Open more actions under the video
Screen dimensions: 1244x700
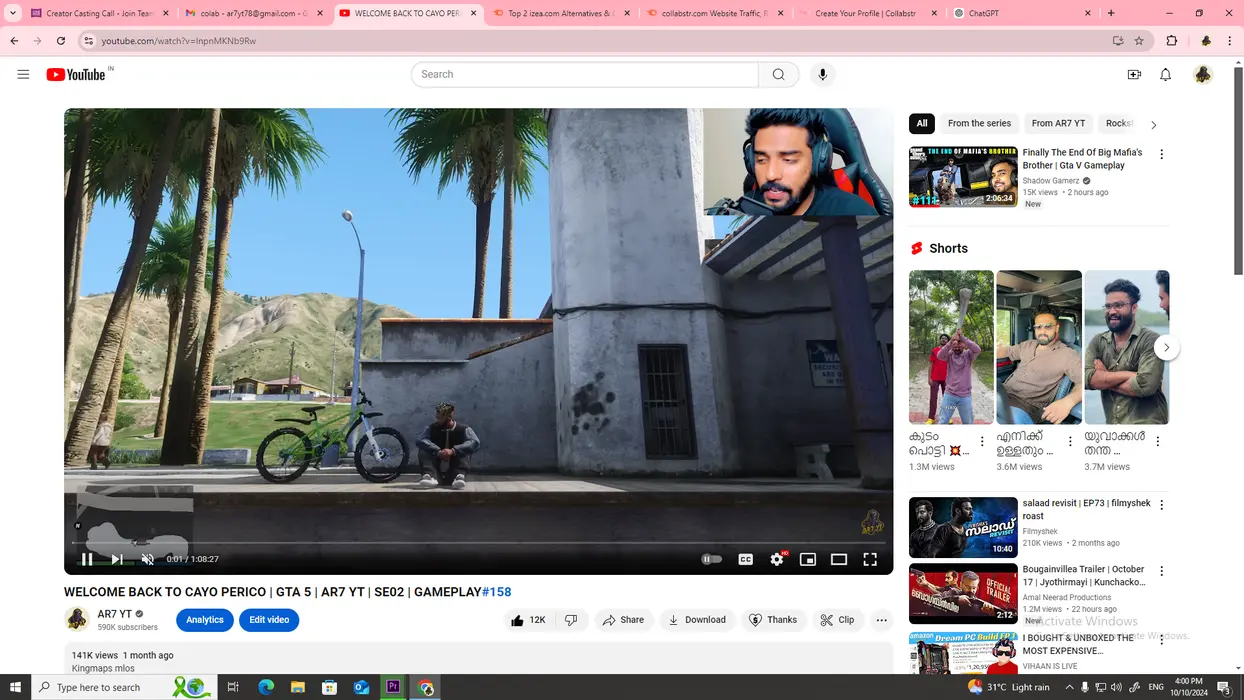(x=881, y=620)
